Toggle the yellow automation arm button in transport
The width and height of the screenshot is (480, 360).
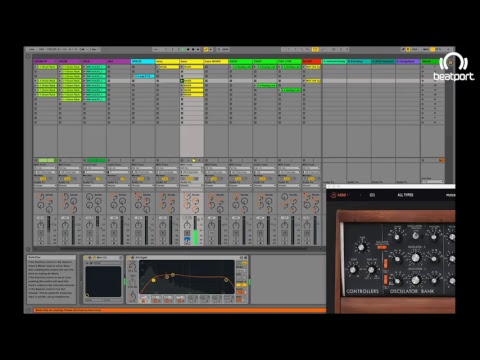point(206,49)
